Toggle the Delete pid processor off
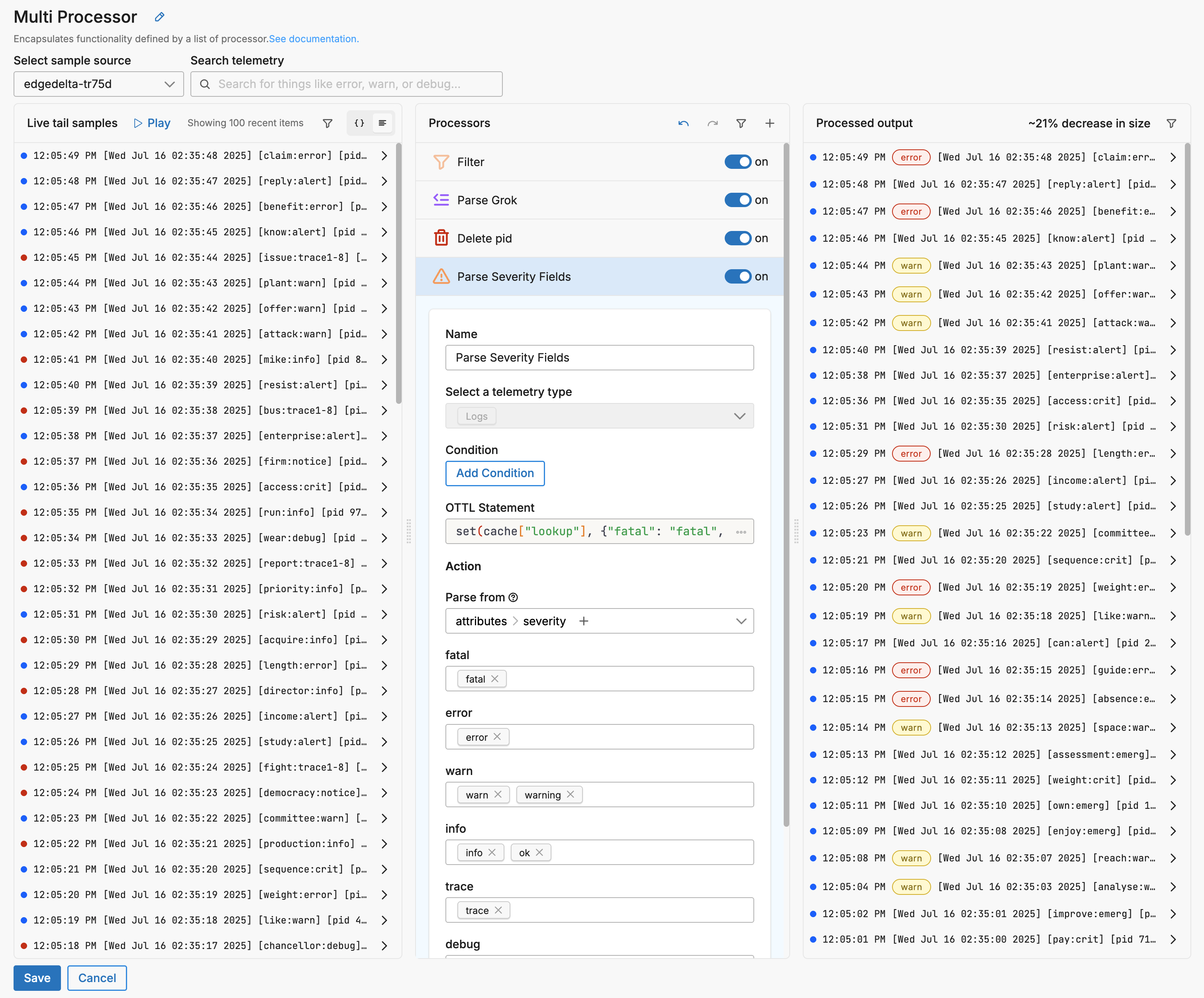This screenshot has height=998, width=1204. [x=737, y=238]
